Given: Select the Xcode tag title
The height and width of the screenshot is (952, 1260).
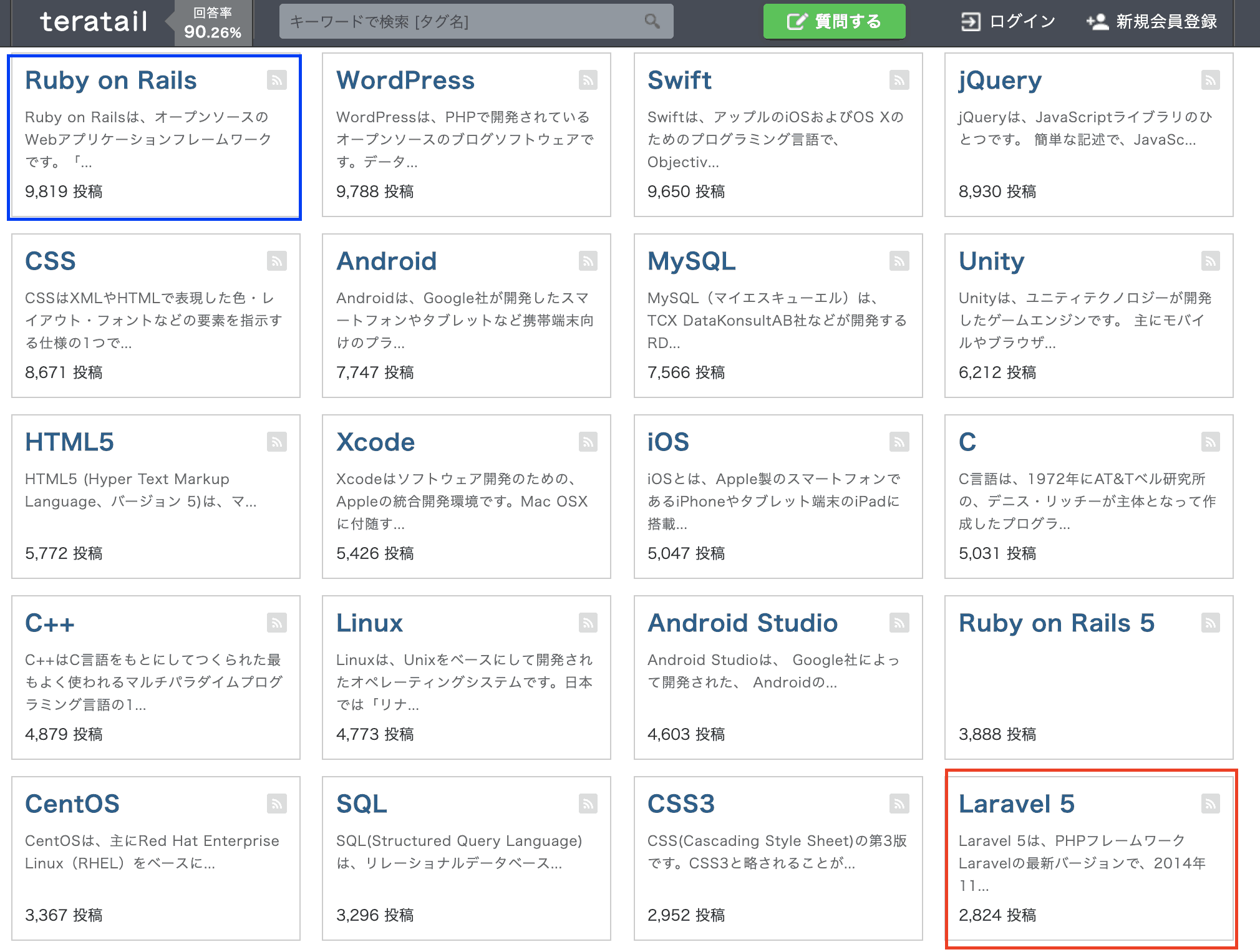Looking at the screenshot, I should (376, 442).
